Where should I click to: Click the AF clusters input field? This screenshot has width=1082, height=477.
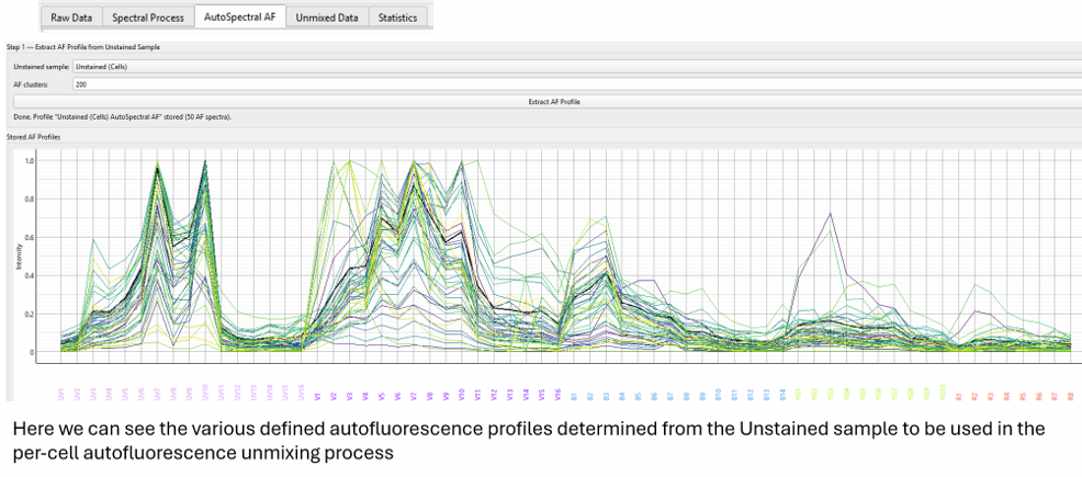[x=576, y=84]
